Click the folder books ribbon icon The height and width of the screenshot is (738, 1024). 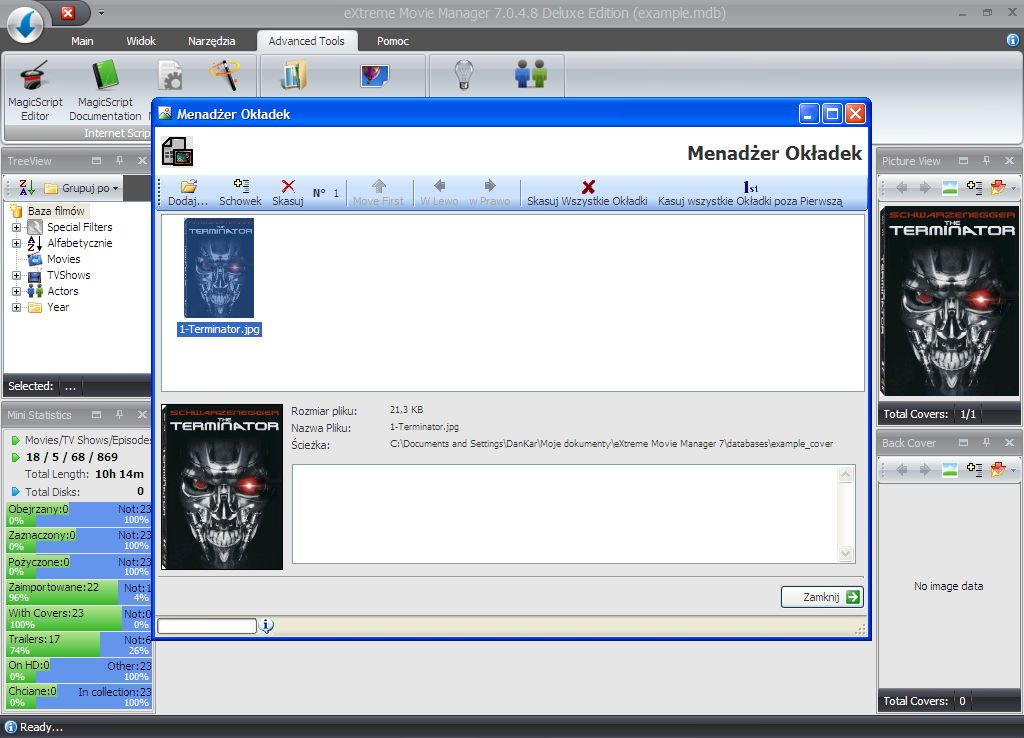294,75
